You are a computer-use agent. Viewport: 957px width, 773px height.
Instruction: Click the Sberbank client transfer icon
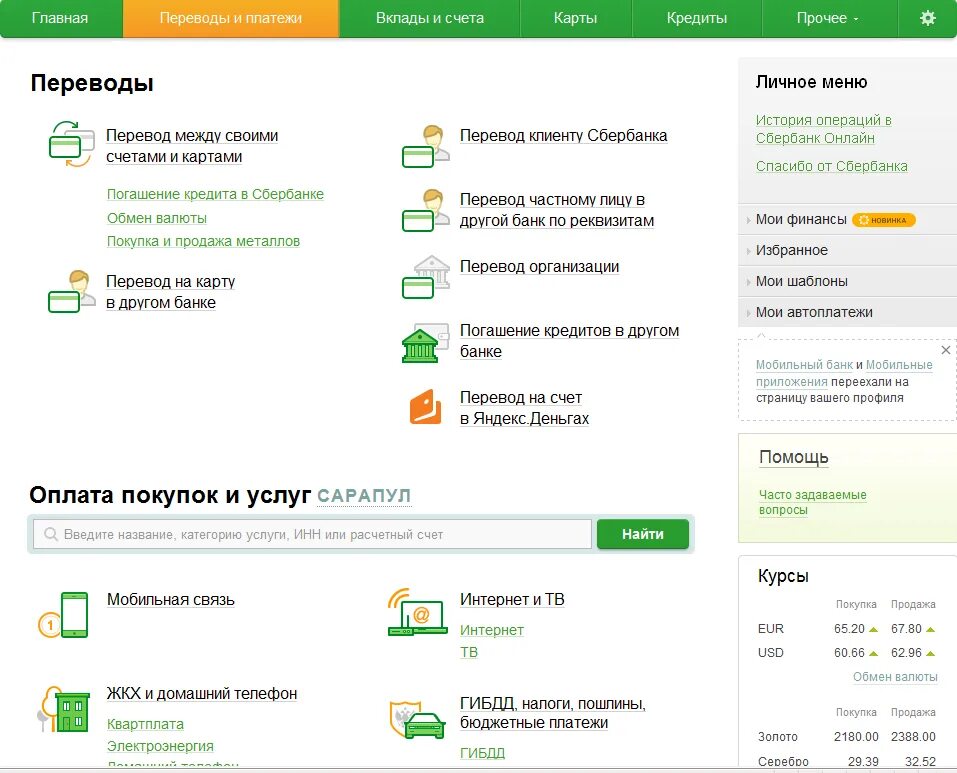pos(426,146)
